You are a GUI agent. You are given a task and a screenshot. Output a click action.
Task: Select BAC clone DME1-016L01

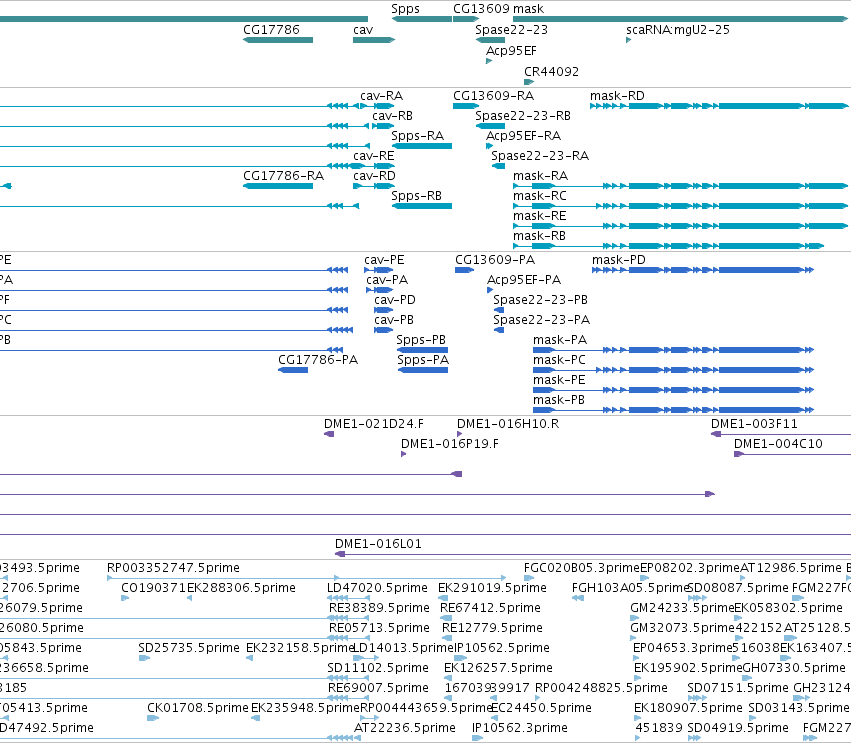(378, 544)
